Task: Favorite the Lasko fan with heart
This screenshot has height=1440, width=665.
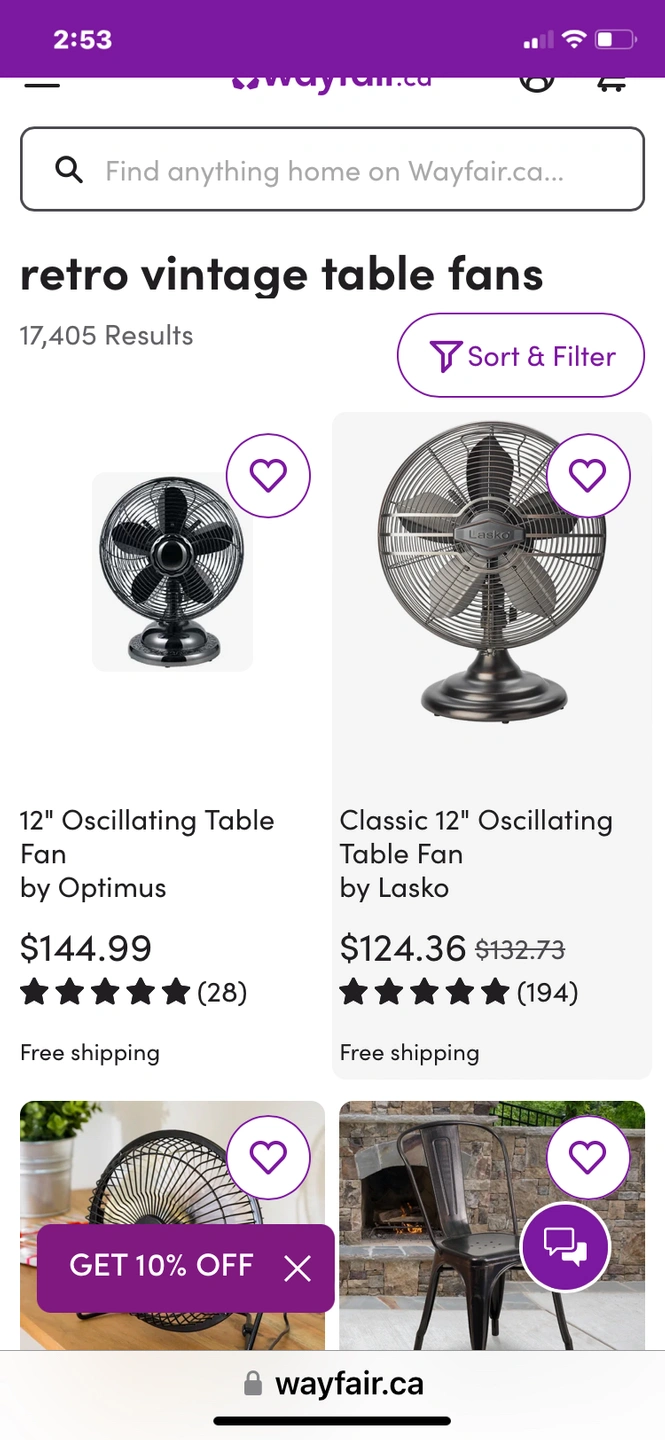Action: click(x=587, y=475)
